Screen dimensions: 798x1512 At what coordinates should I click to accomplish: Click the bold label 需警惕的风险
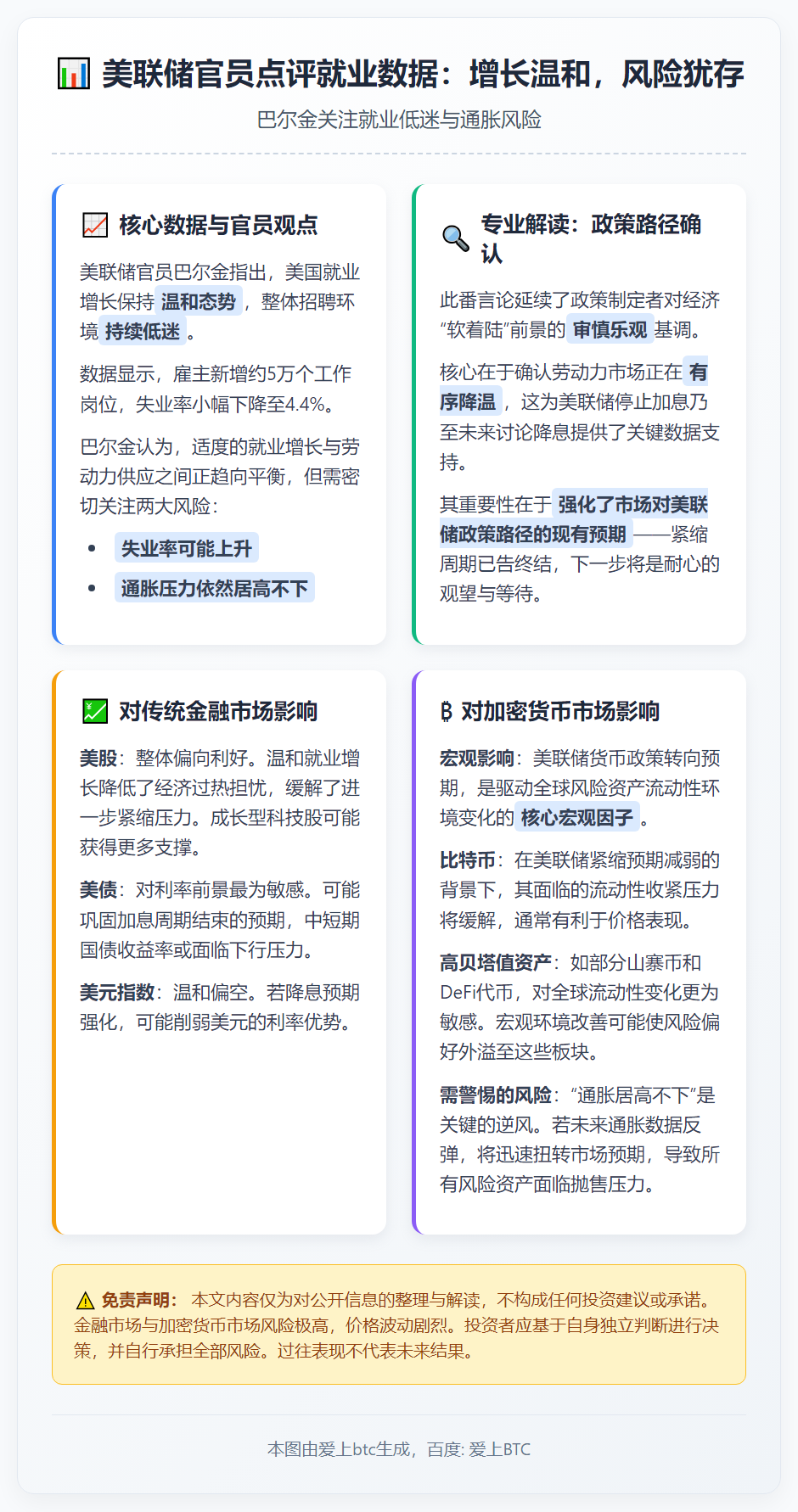(496, 1095)
